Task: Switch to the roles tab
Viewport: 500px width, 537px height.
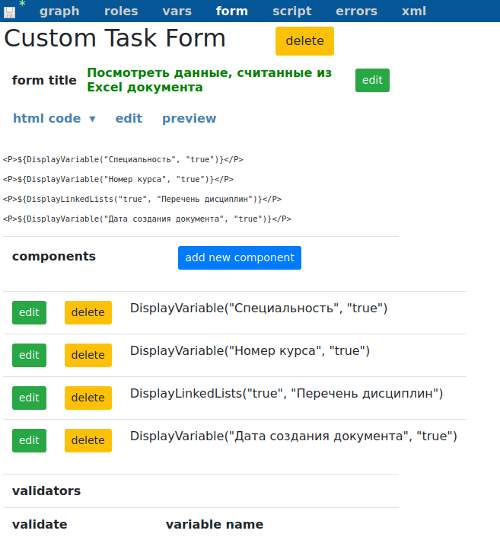Action: point(121,11)
